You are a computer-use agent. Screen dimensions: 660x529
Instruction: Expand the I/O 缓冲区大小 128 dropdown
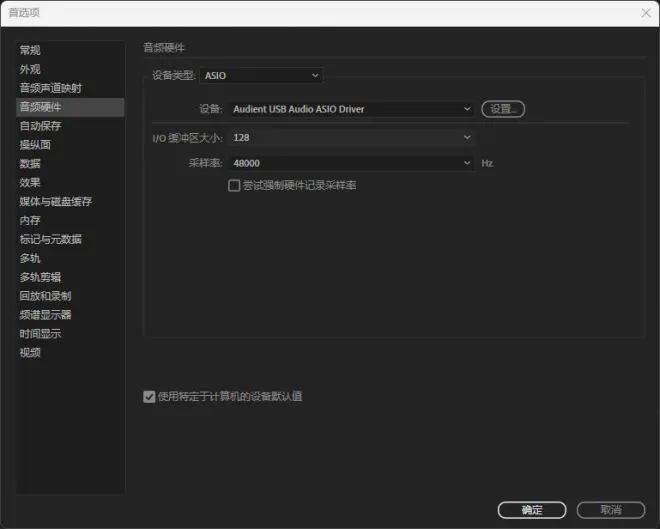point(351,138)
